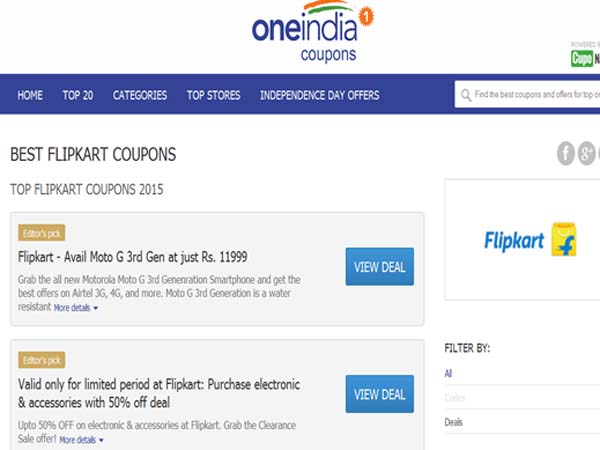Go to the Top 20 menu
The image size is (600, 450).
78,96
